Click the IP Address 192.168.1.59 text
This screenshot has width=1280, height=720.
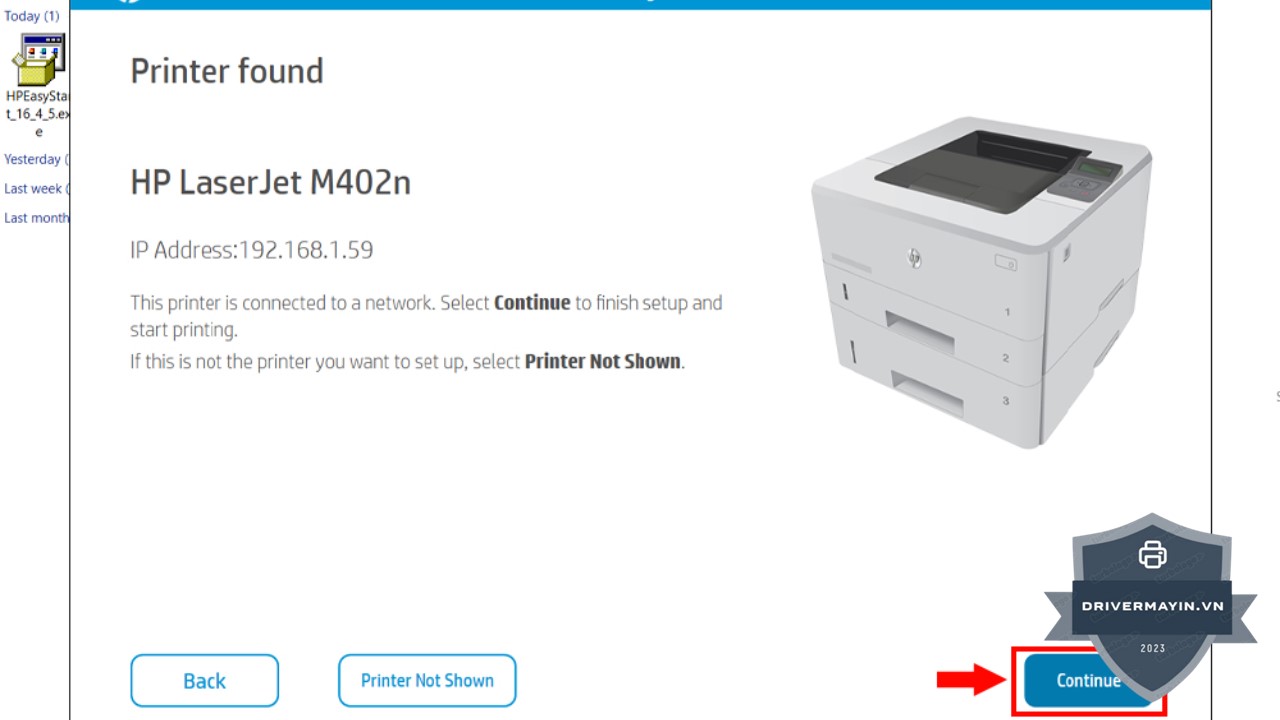[x=252, y=249]
